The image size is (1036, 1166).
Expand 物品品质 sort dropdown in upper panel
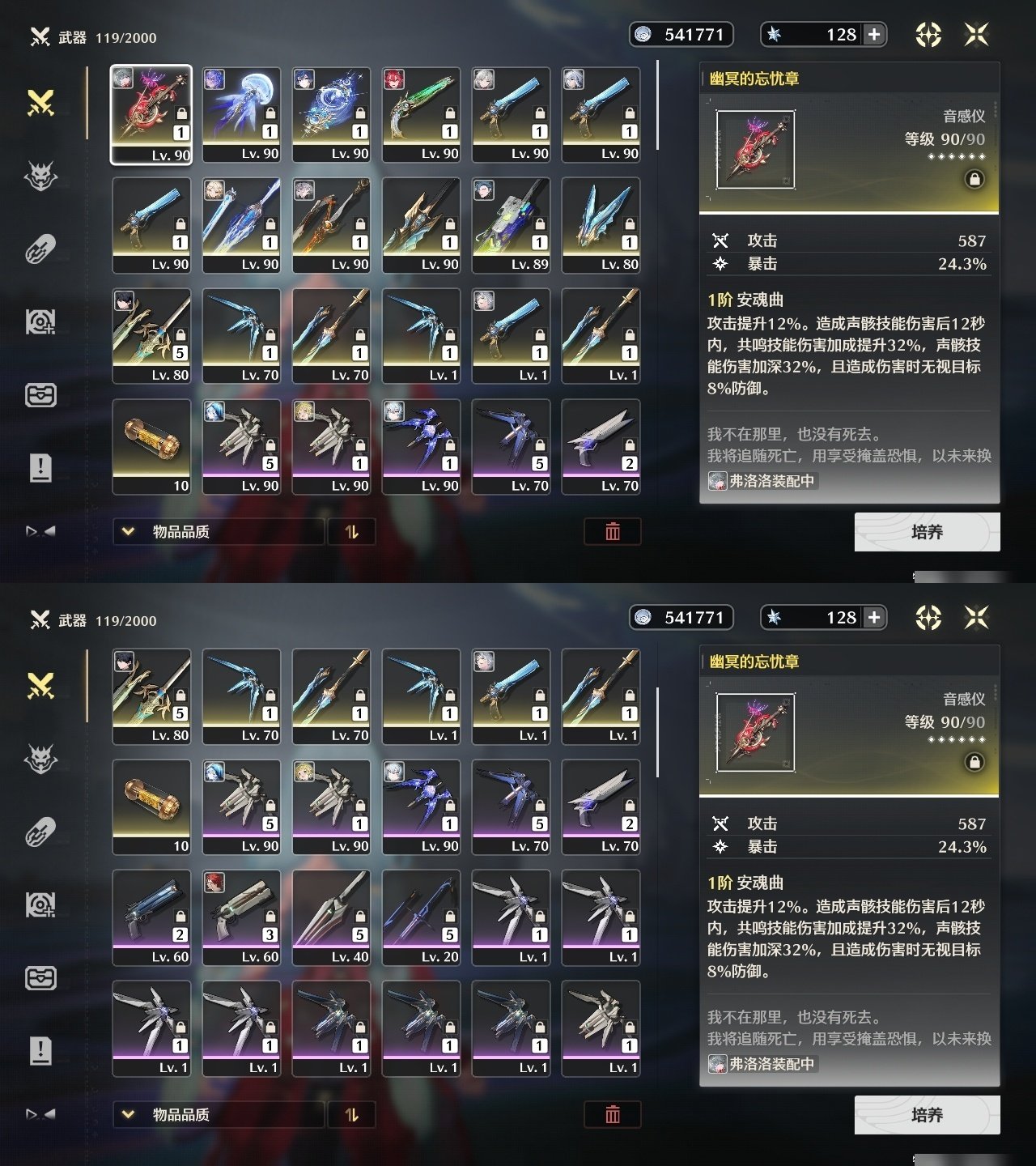coord(219,532)
